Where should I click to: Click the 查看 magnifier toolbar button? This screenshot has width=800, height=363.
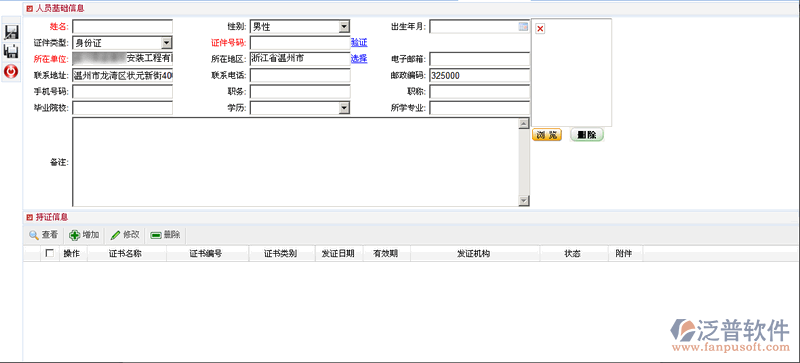click(x=43, y=235)
